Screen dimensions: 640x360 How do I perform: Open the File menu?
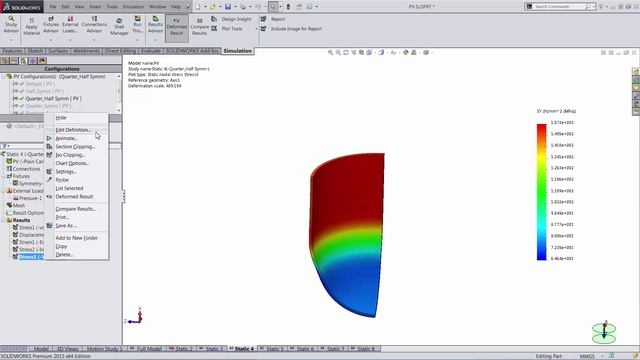coord(53,7)
